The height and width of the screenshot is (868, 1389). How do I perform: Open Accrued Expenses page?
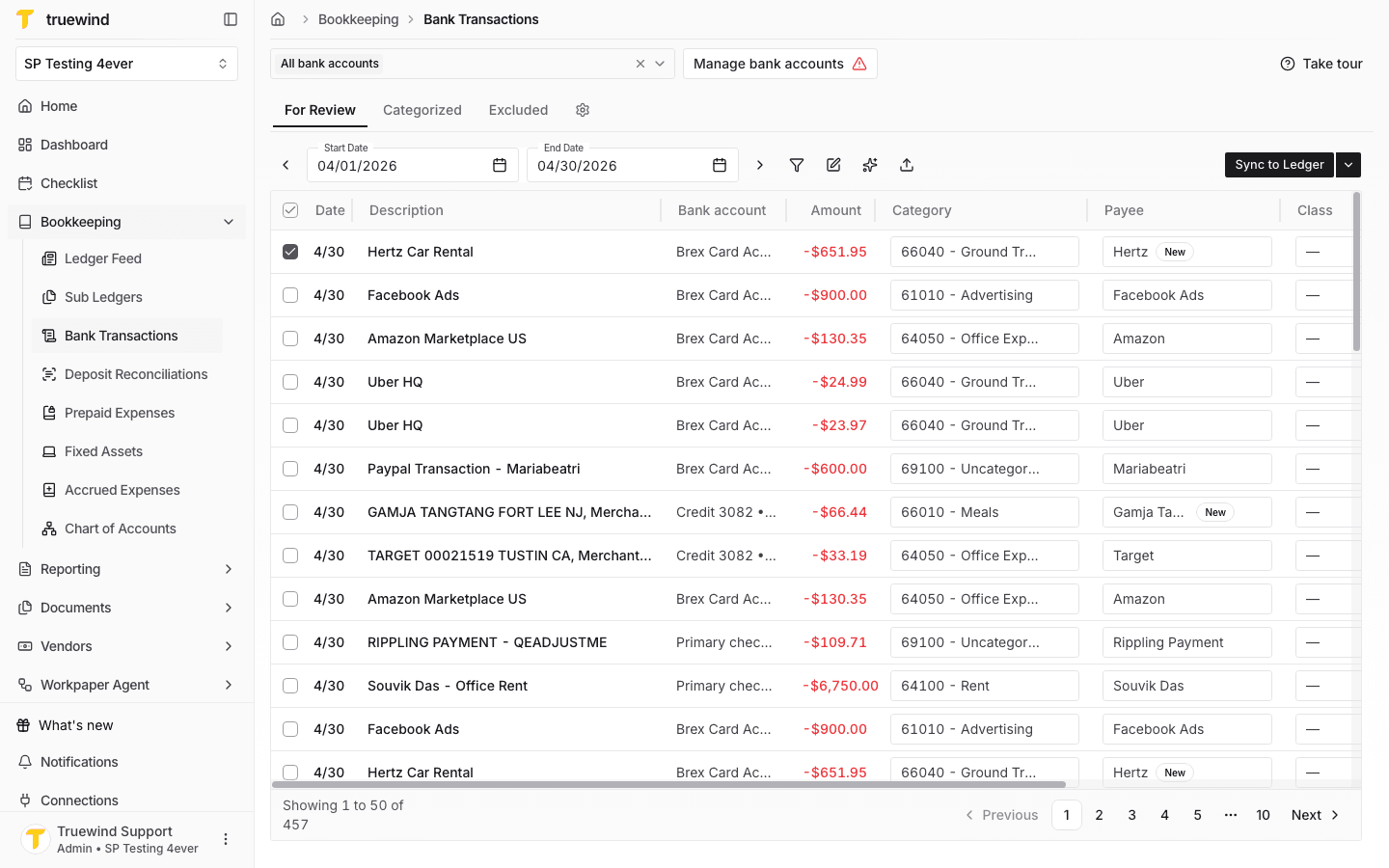(x=127, y=490)
